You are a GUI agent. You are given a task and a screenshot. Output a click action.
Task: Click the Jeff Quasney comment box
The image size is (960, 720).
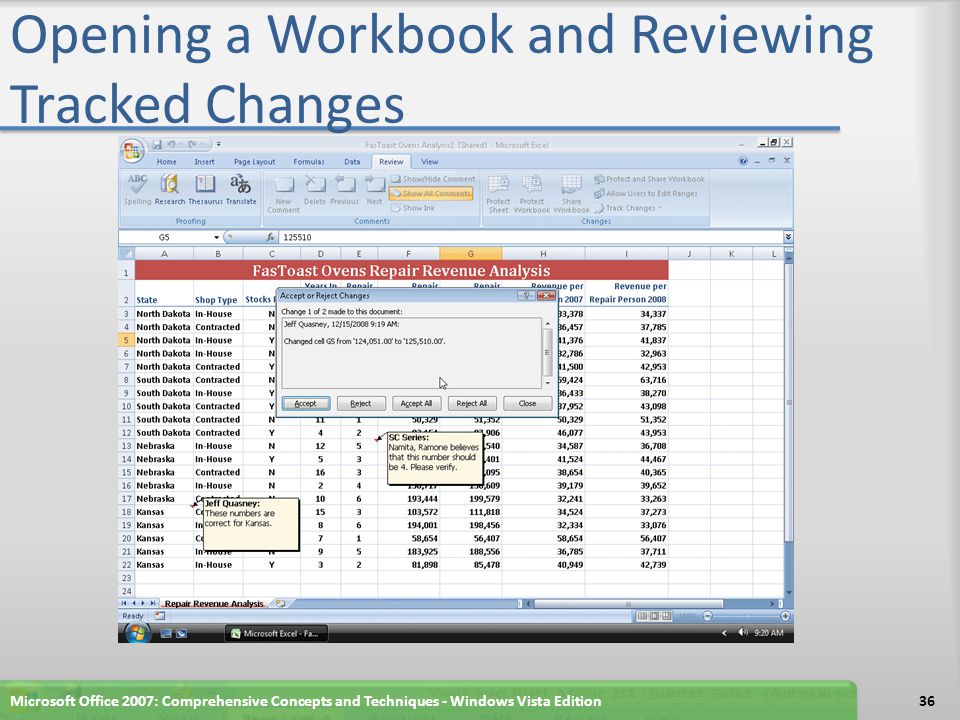(x=250, y=524)
